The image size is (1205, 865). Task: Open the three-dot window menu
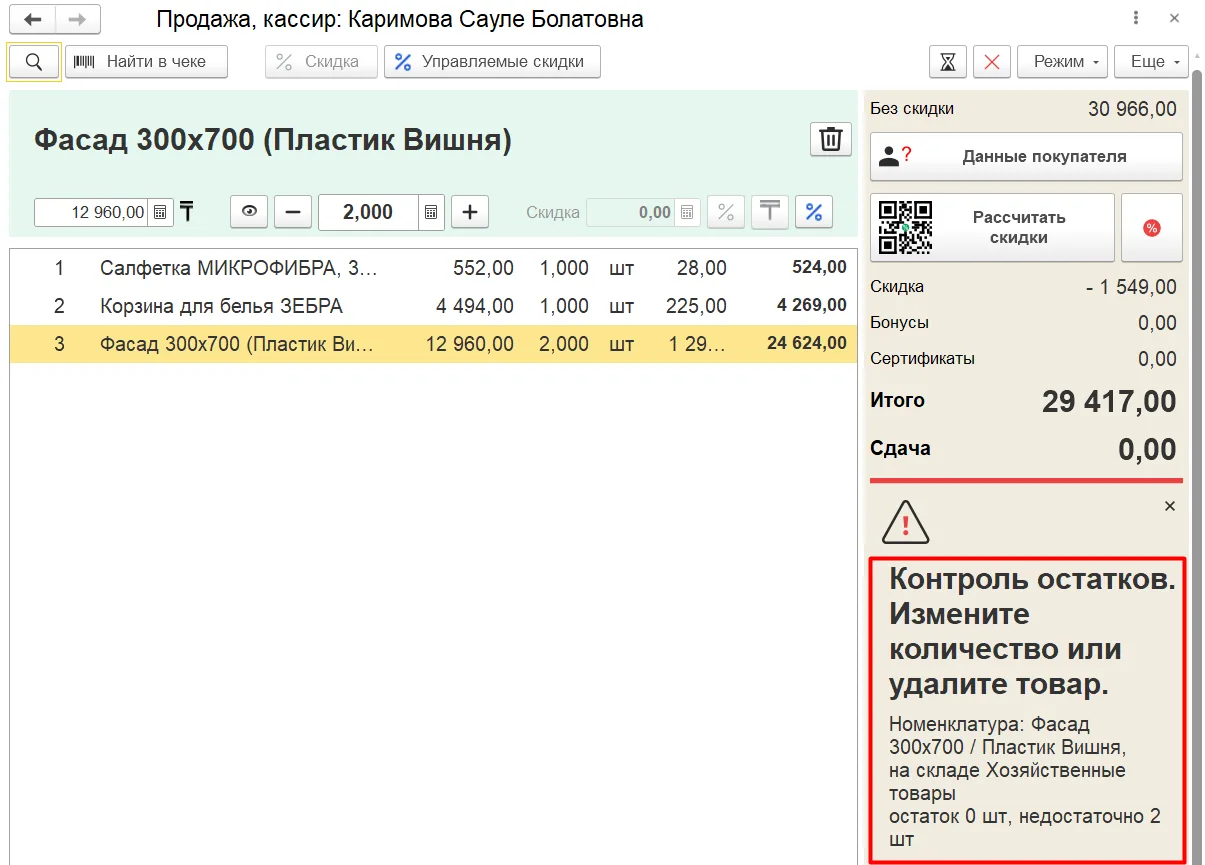pos(1136,18)
